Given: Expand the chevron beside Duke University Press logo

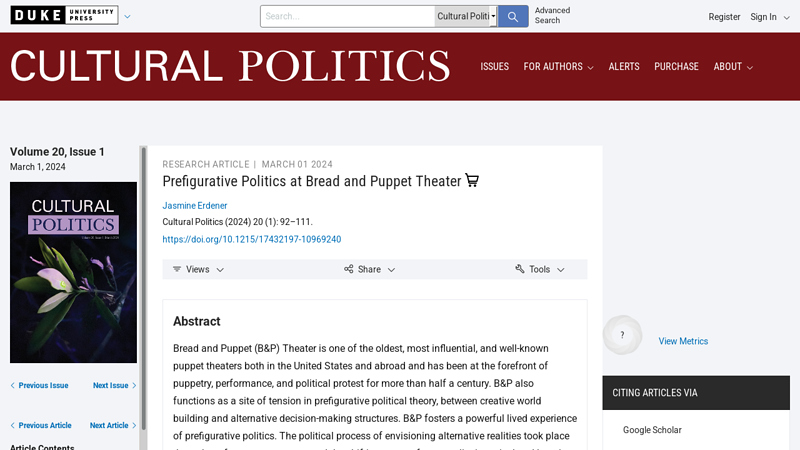Looking at the screenshot, I should coord(128,16).
